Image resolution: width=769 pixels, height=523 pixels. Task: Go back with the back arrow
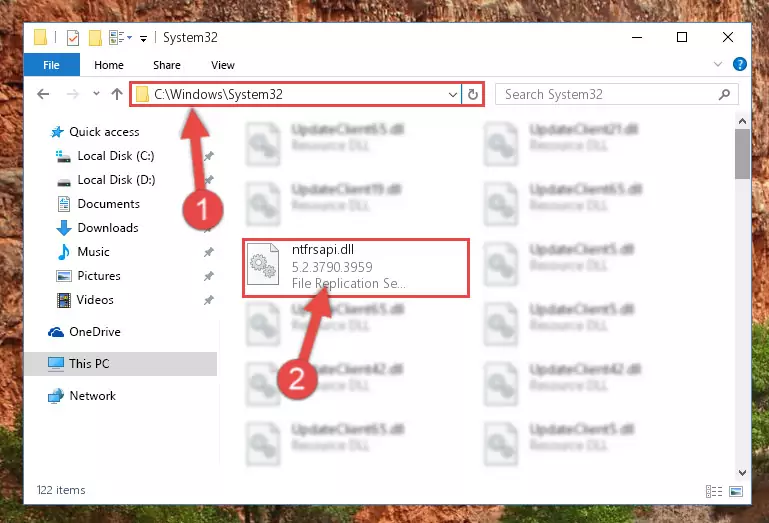click(43, 94)
